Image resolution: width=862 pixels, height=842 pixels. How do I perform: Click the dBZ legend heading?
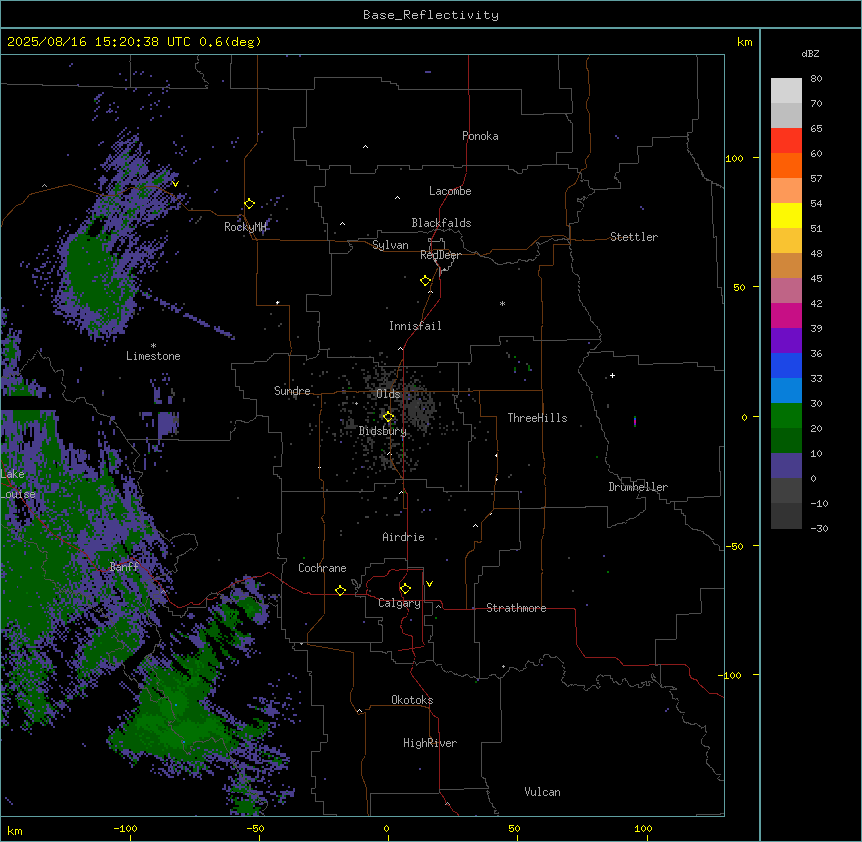(x=810, y=53)
